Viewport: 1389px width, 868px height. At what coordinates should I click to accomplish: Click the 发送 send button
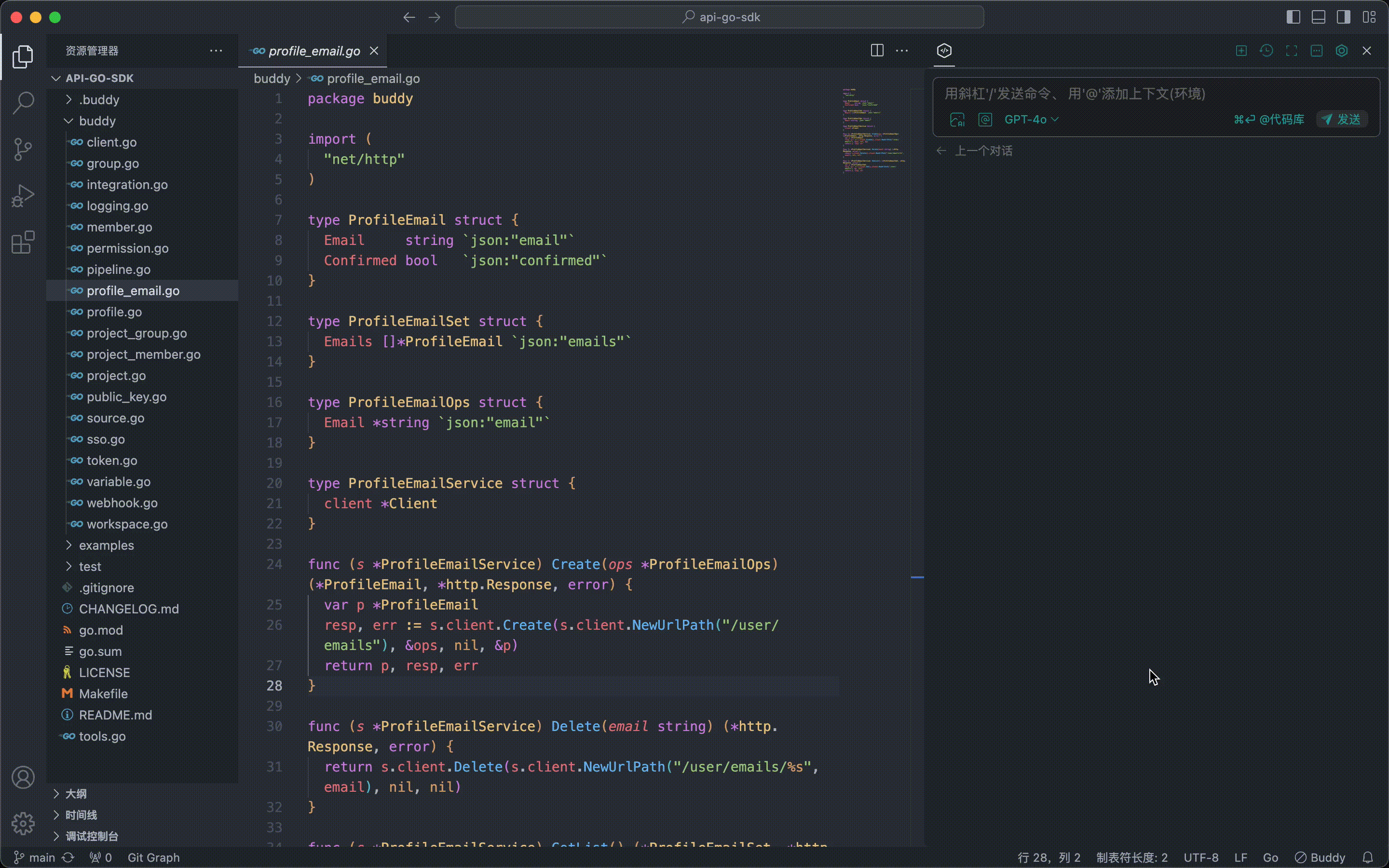point(1342,120)
